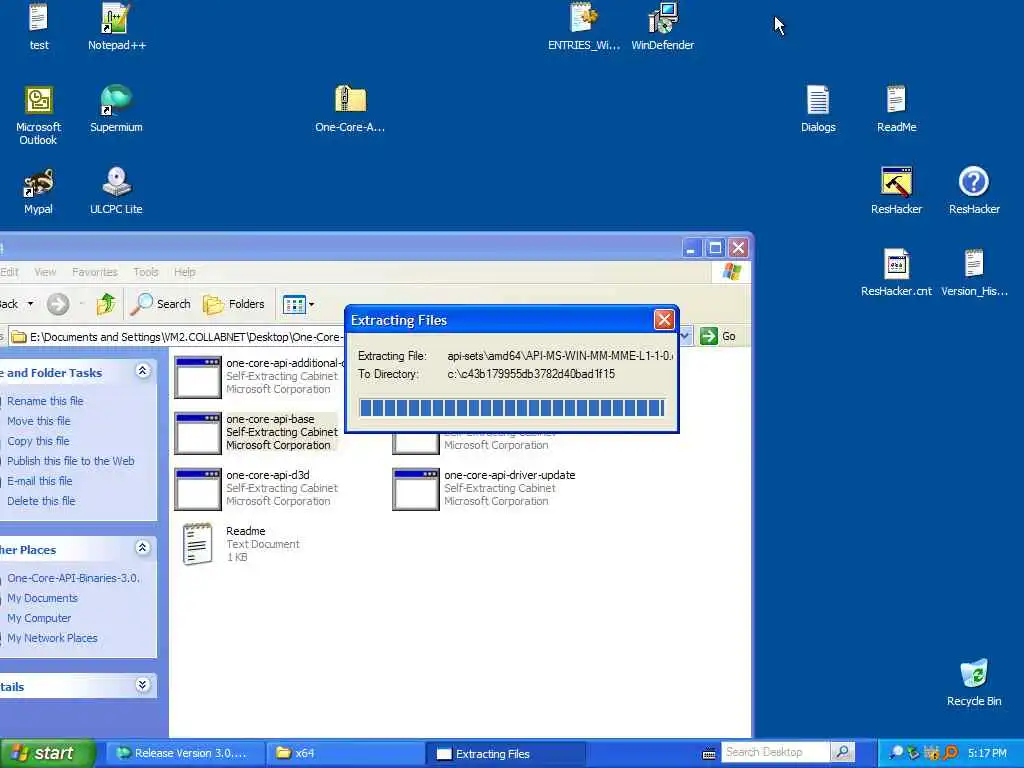Collapse the File and Folder Tasks panel
Image resolution: width=1024 pixels, height=768 pixels.
tap(142, 371)
